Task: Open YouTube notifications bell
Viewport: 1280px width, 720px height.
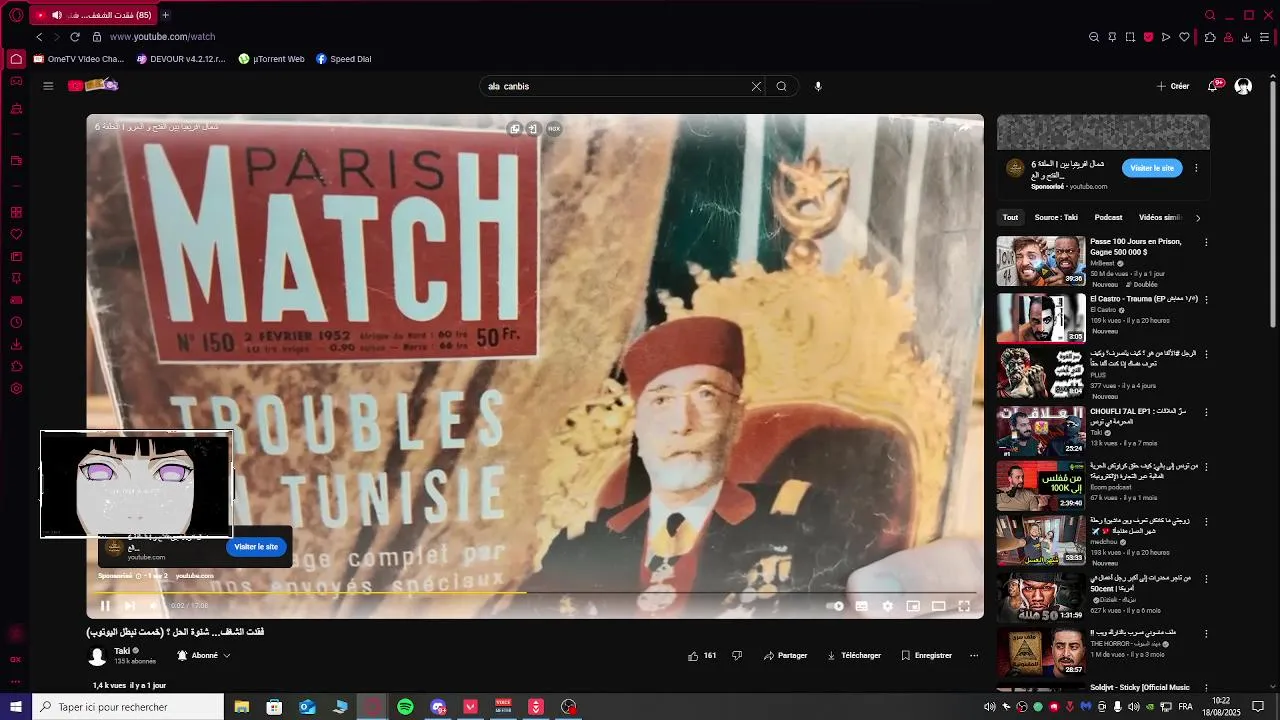Action: (x=1213, y=86)
